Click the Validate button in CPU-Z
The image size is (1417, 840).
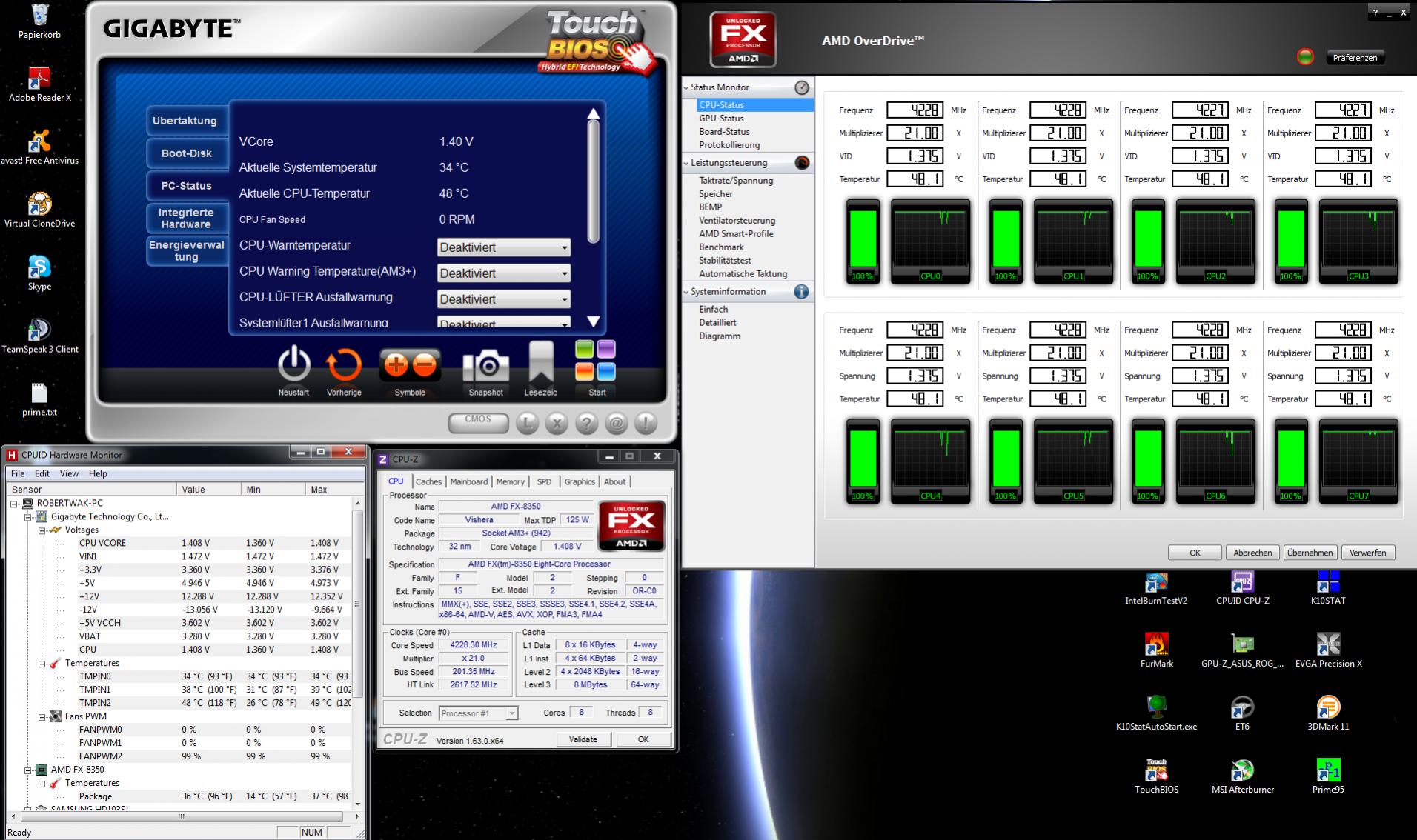click(x=583, y=739)
